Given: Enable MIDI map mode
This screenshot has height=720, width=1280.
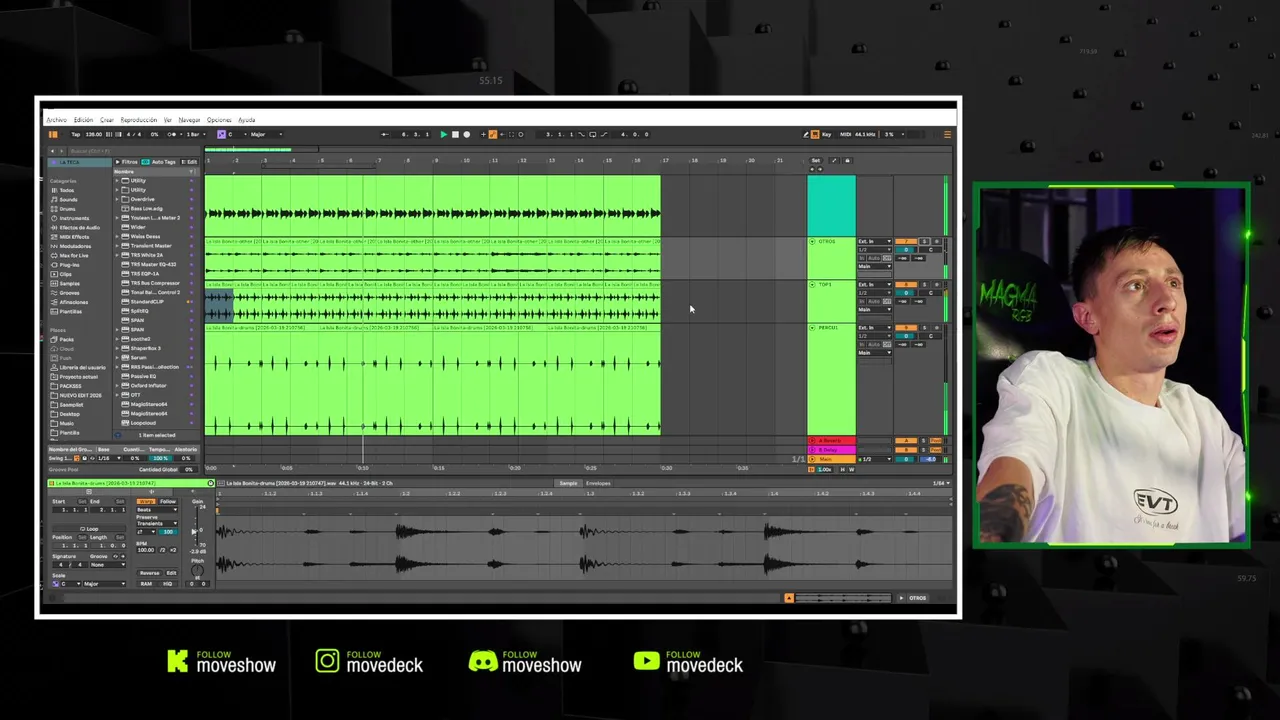Looking at the screenshot, I should (x=846, y=134).
